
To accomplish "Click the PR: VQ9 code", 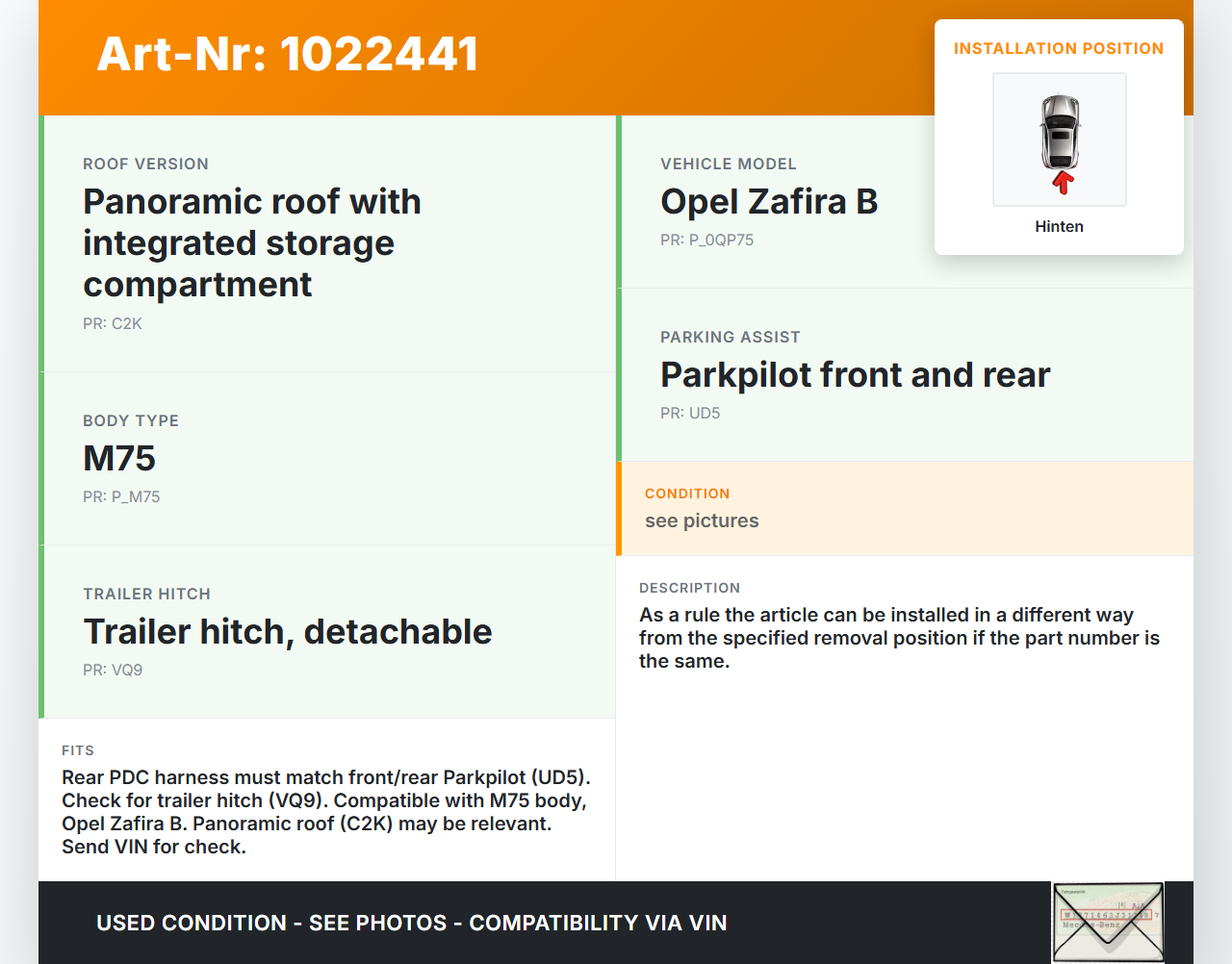I will [113, 670].
